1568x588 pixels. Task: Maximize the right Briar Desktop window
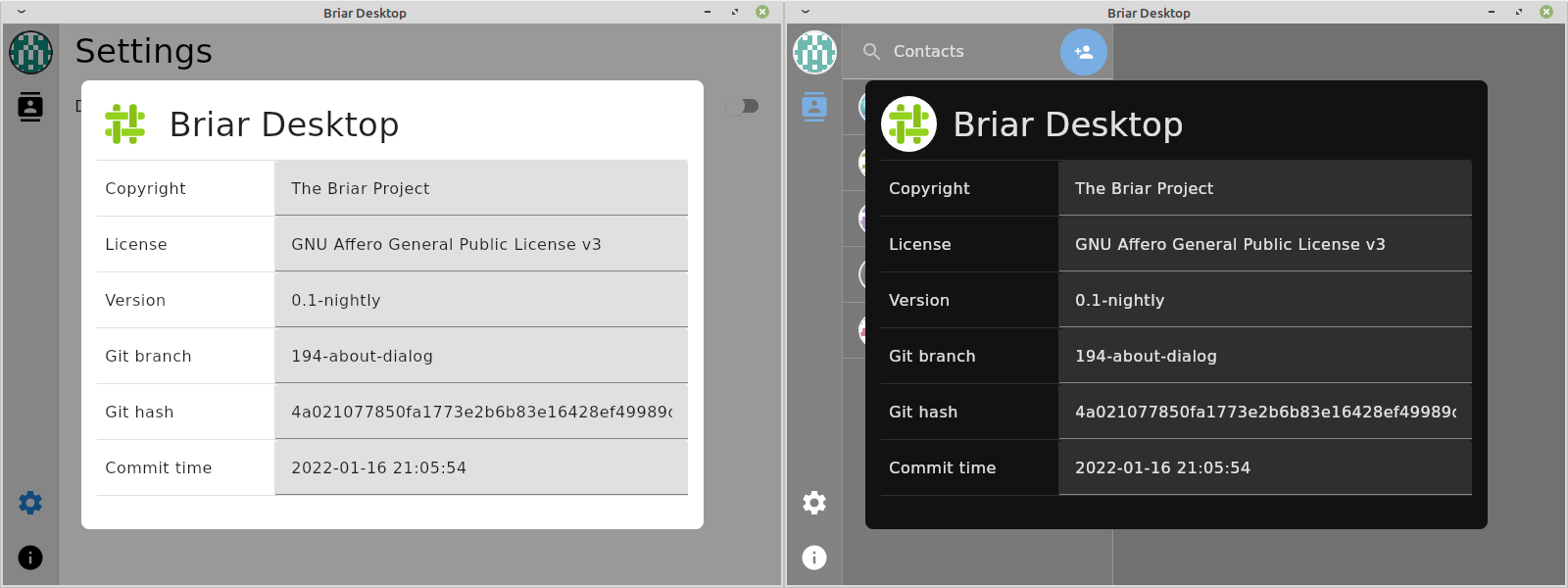point(1519,12)
